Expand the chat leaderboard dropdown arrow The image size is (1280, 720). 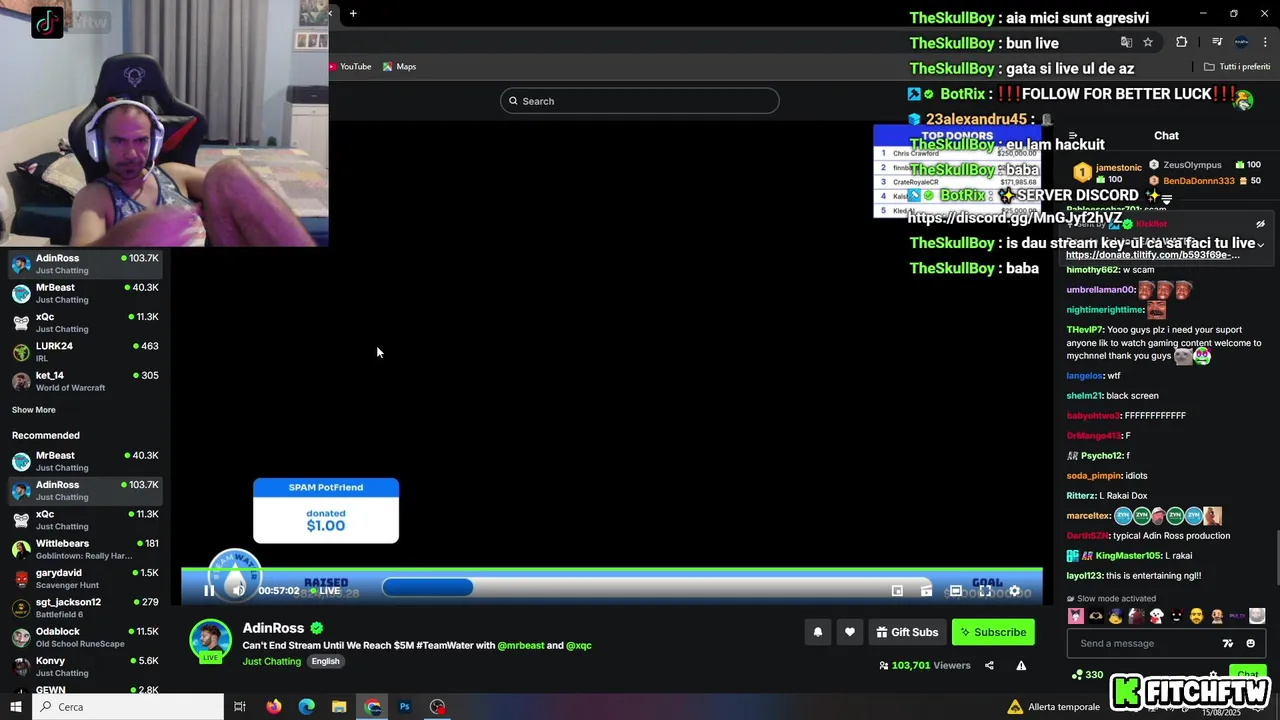pyautogui.click(x=1167, y=199)
